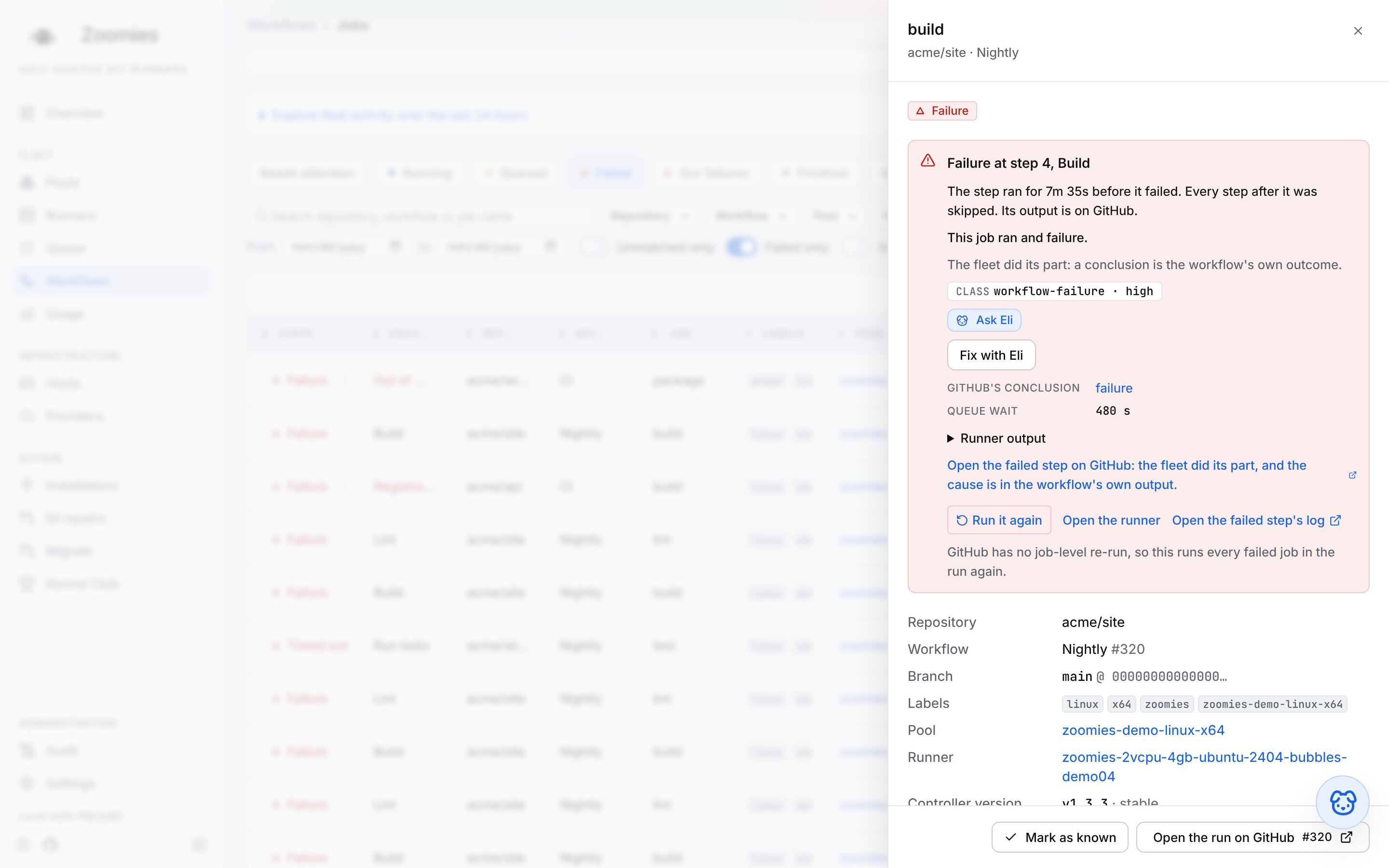This screenshot has width=1389, height=868.
Task: Click the red Failure status badge
Action: coord(942,111)
